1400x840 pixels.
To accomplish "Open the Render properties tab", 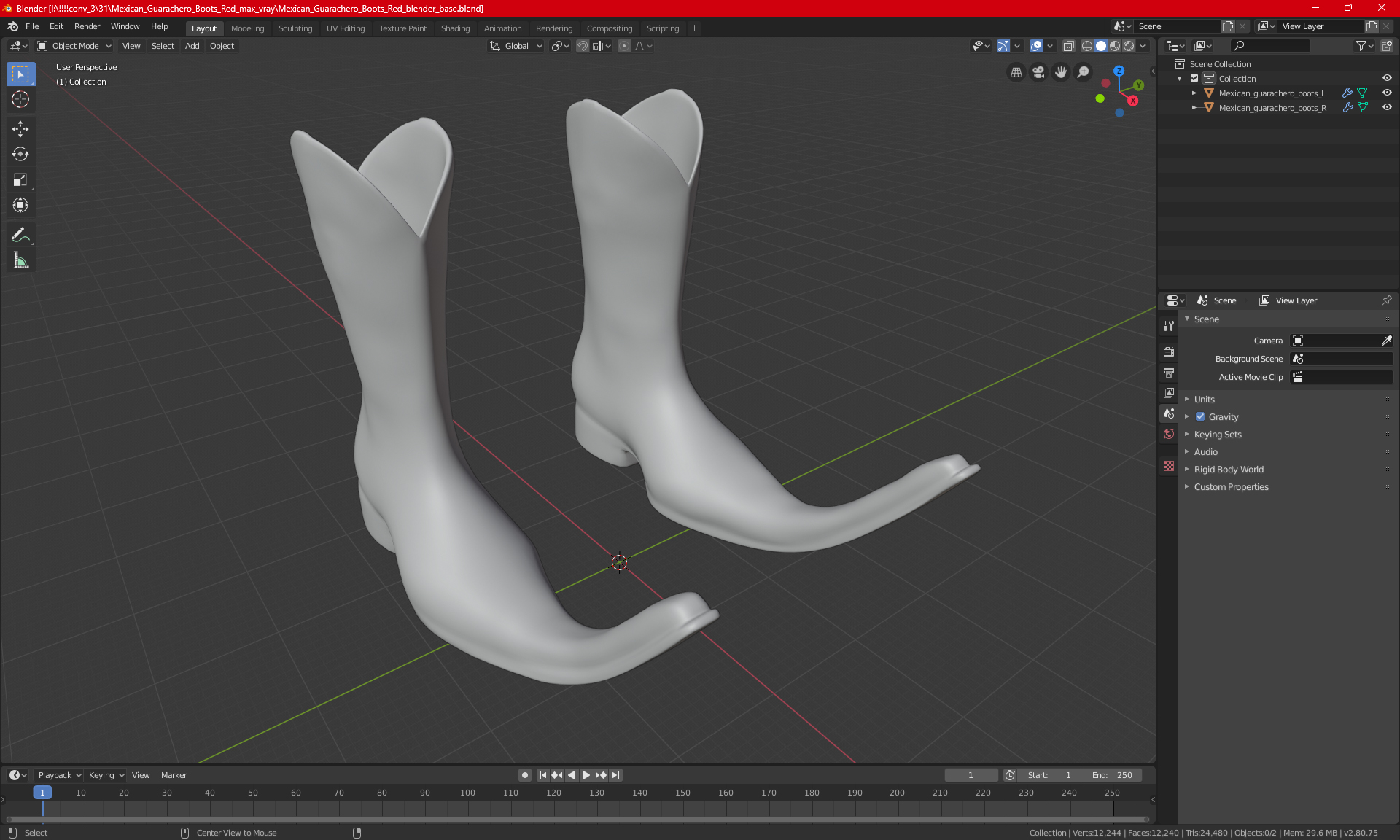I will [1169, 351].
